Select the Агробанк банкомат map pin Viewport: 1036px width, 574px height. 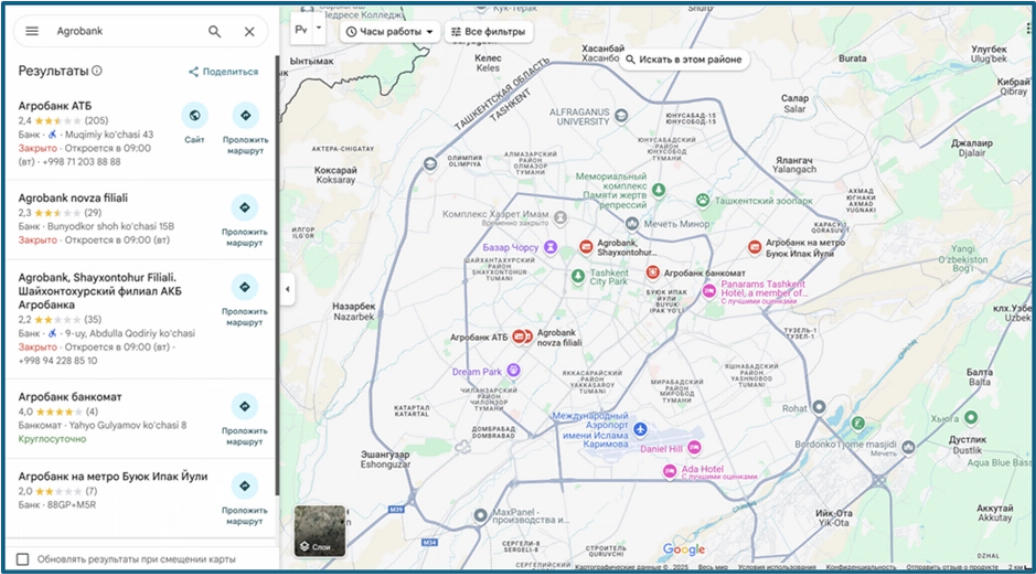click(x=653, y=272)
